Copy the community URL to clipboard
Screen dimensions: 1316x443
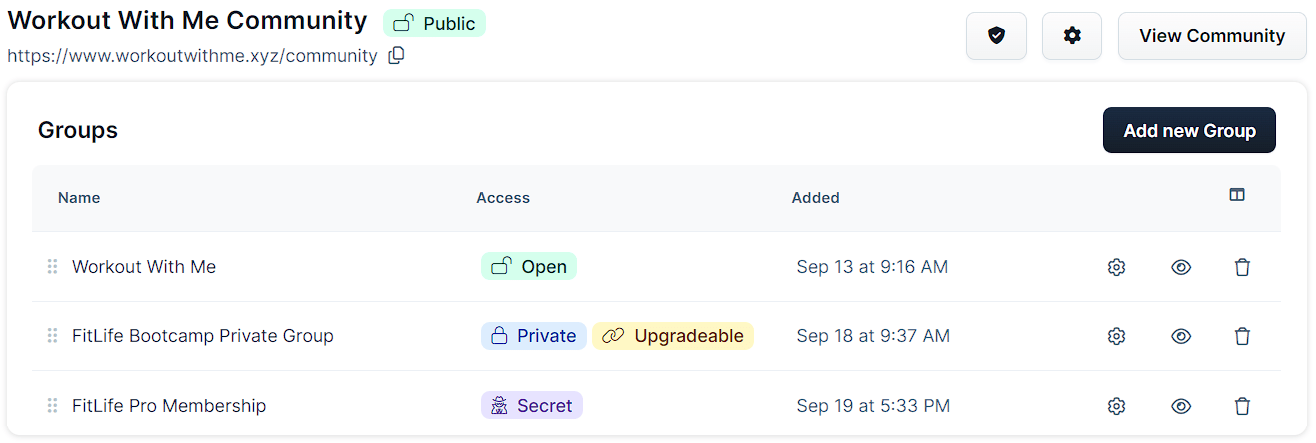click(396, 56)
